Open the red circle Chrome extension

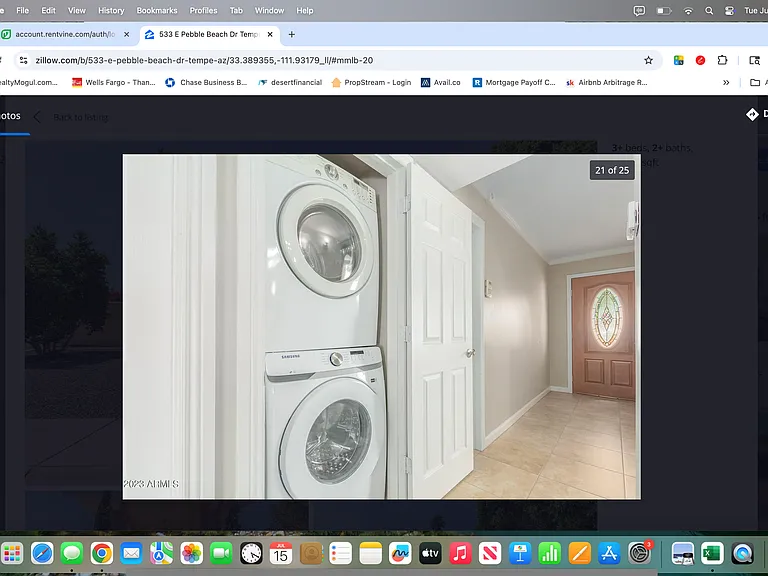(700, 60)
